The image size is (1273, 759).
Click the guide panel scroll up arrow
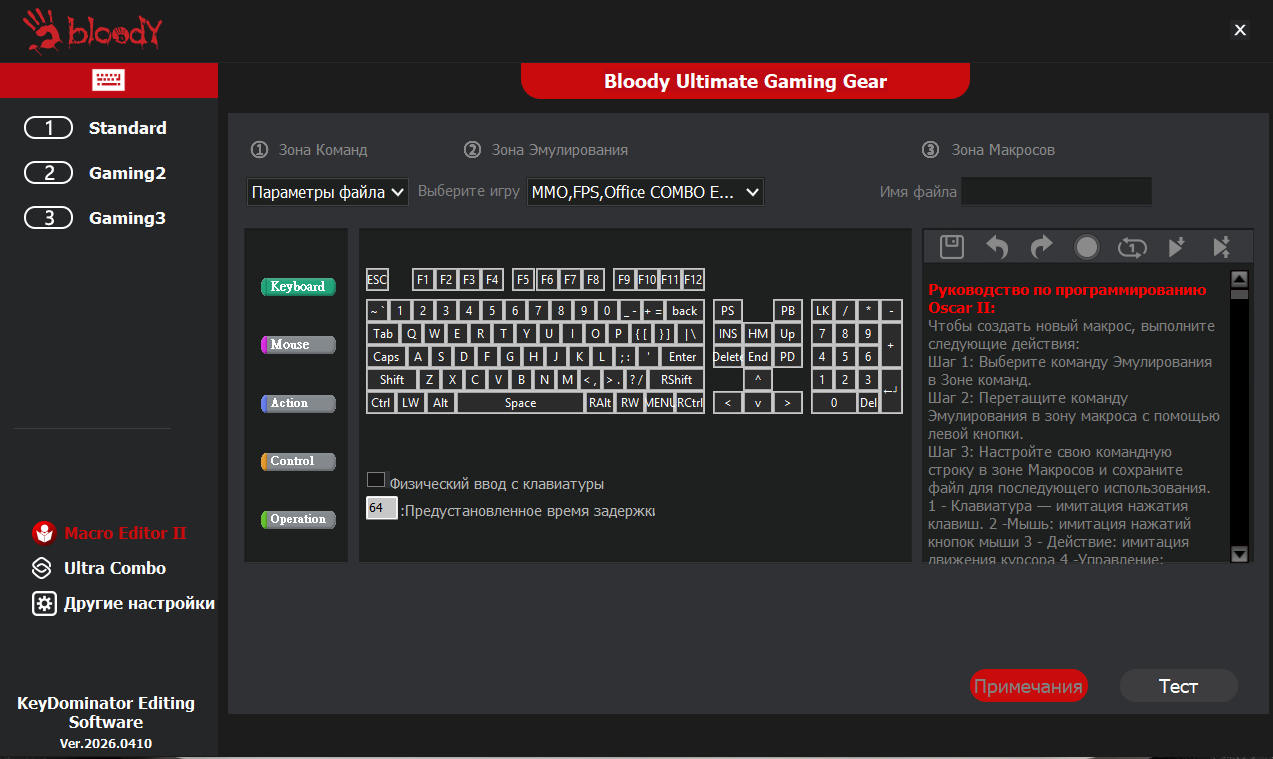click(x=1240, y=279)
